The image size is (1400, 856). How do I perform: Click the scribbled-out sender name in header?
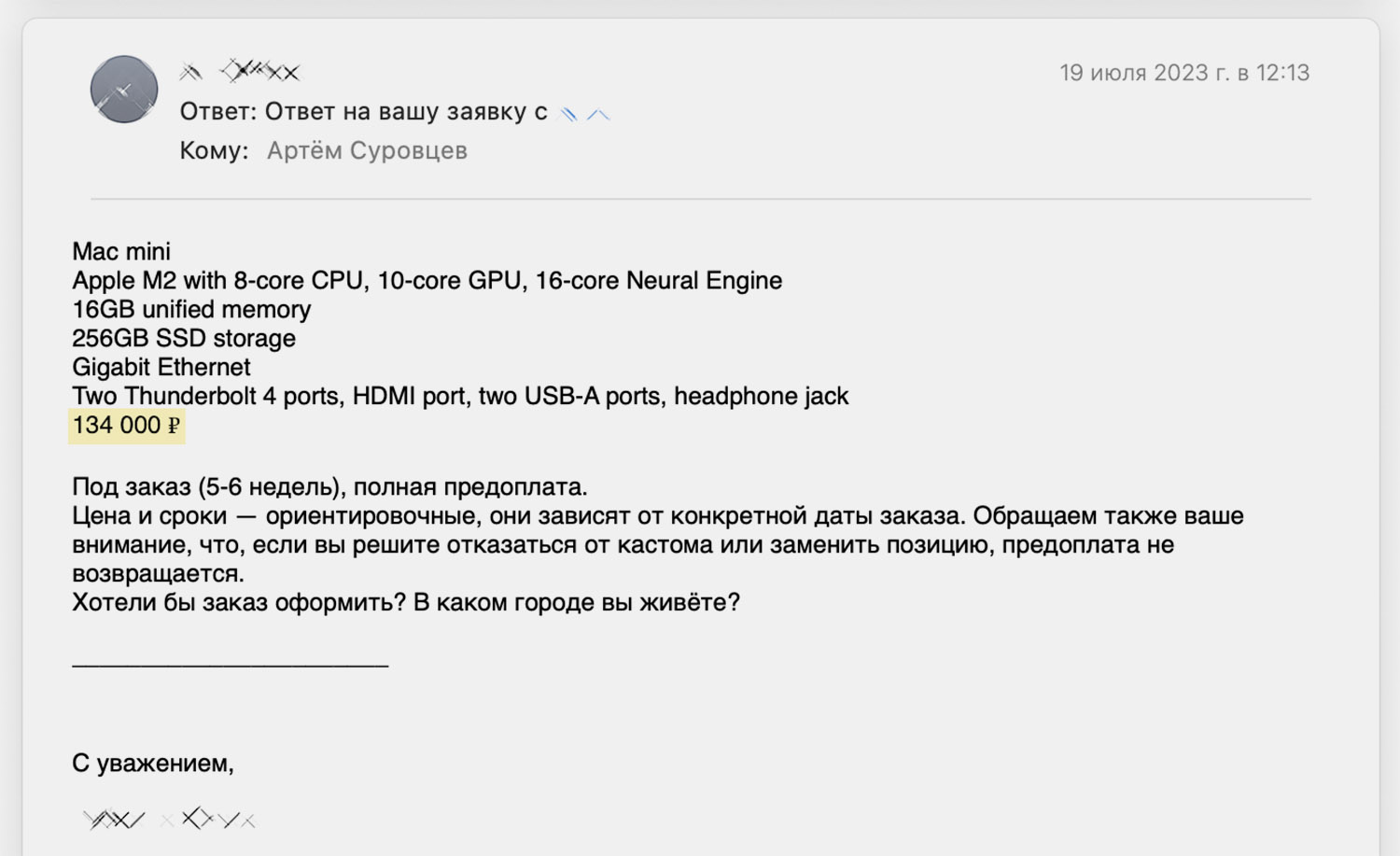241,71
